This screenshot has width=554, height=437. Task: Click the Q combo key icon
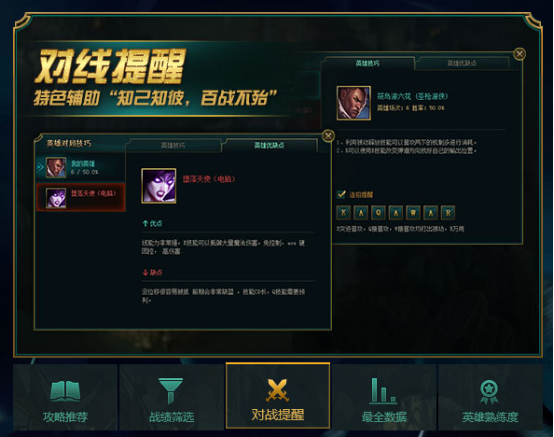(x=378, y=213)
